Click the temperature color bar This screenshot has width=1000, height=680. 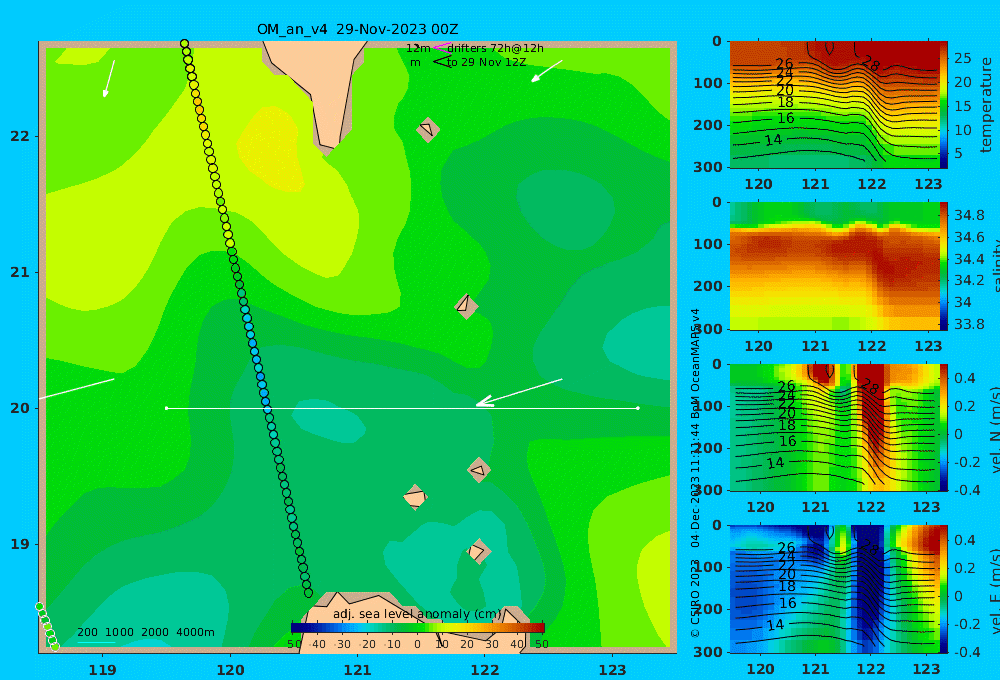click(x=944, y=105)
